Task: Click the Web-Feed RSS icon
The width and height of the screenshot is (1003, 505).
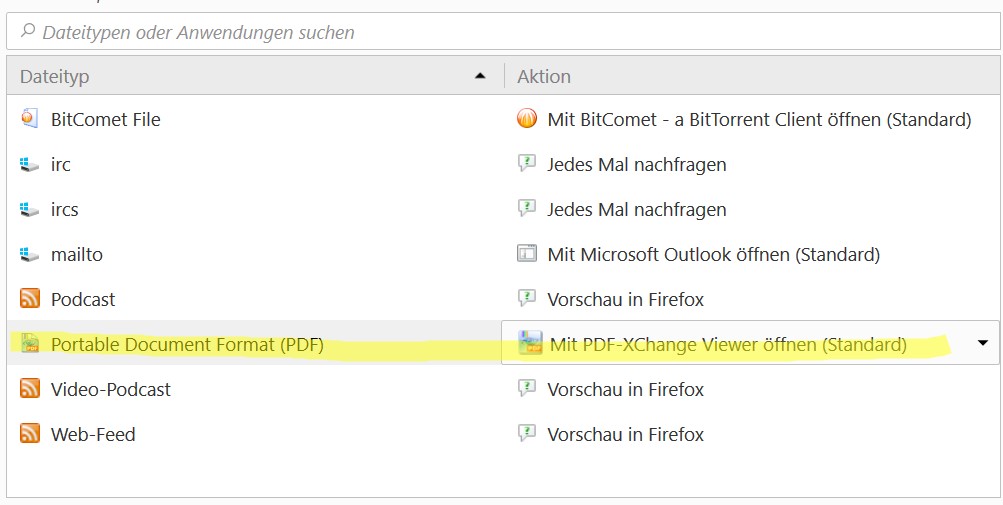Action: (30, 434)
